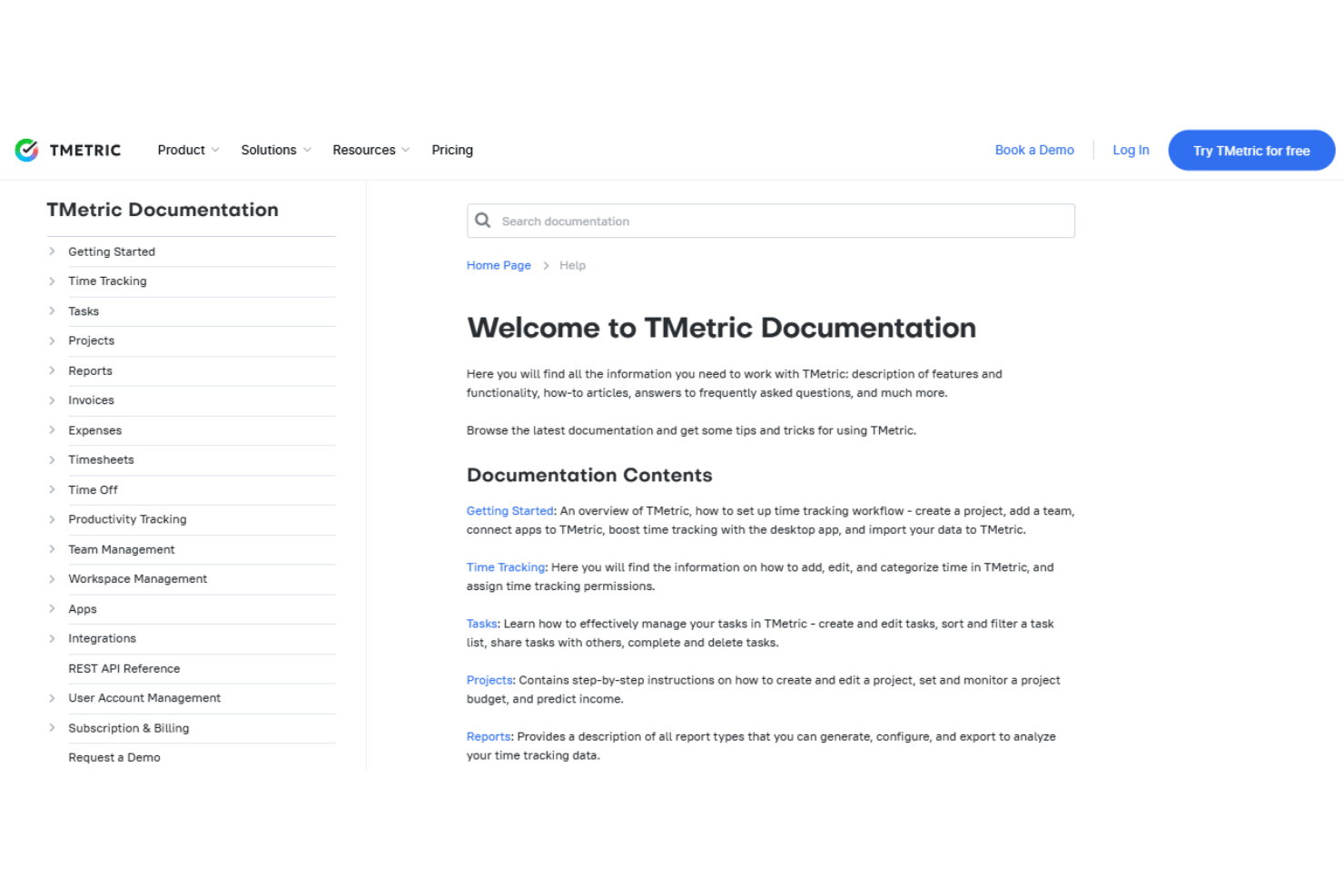
Task: Expand the Apps chevron
Action: click(52, 608)
